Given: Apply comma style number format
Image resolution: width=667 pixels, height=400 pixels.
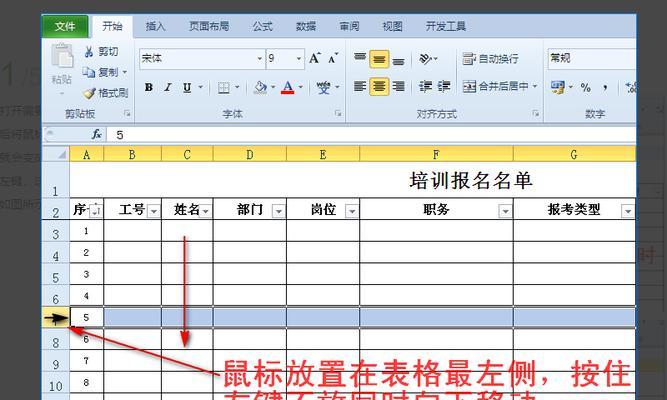Looking at the screenshot, I should click(605, 88).
